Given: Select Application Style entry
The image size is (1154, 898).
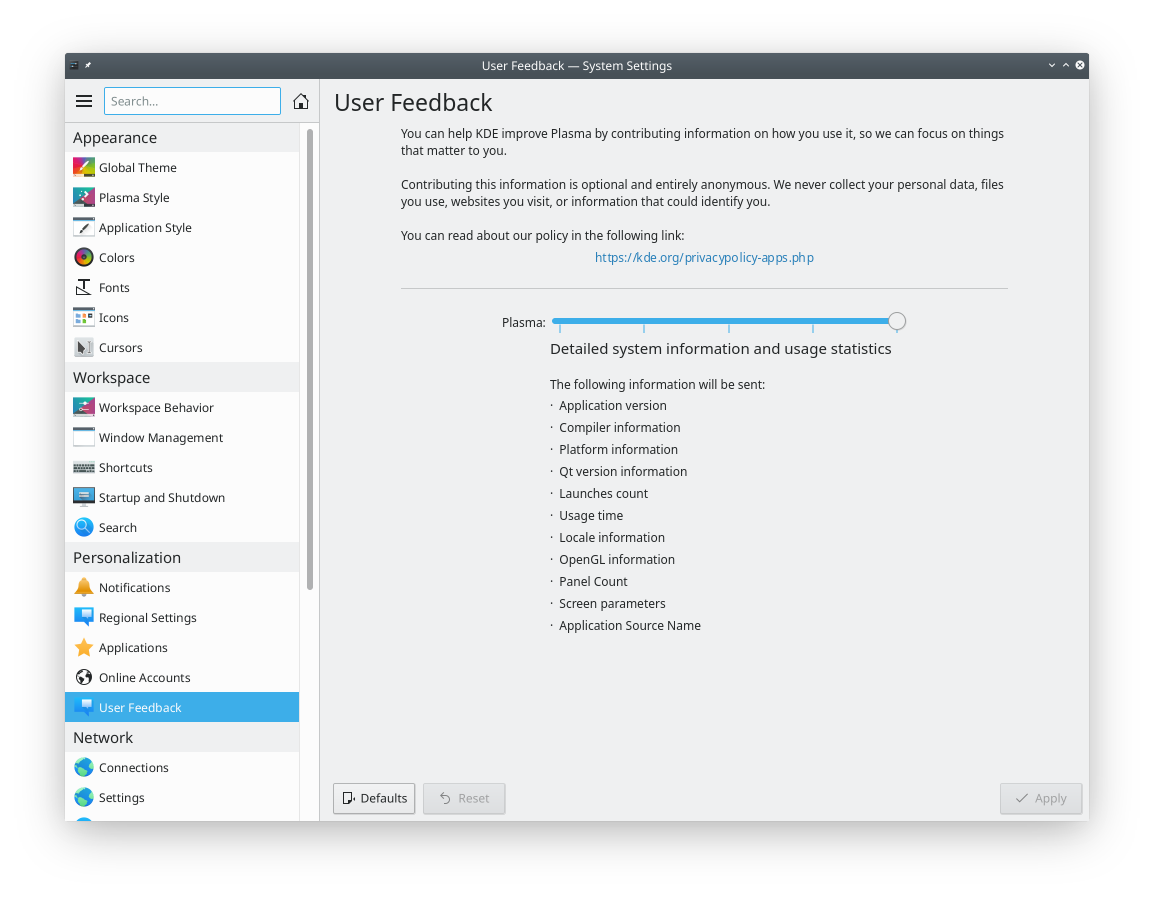Looking at the screenshot, I should pyautogui.click(x=182, y=227).
